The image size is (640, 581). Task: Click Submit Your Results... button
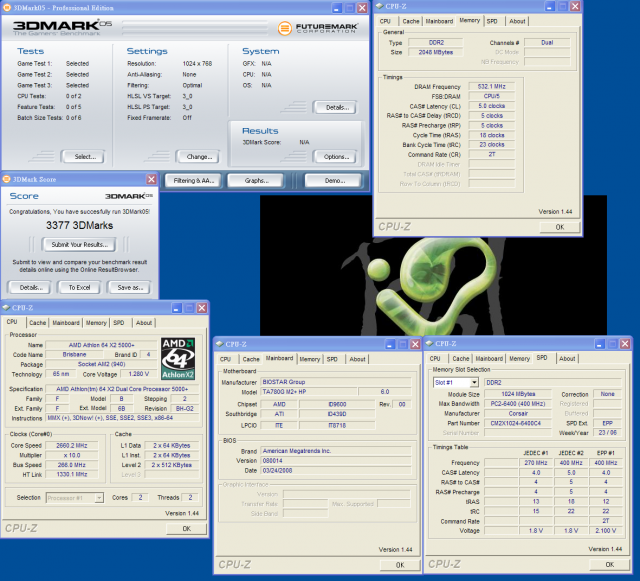pyautogui.click(x=79, y=245)
